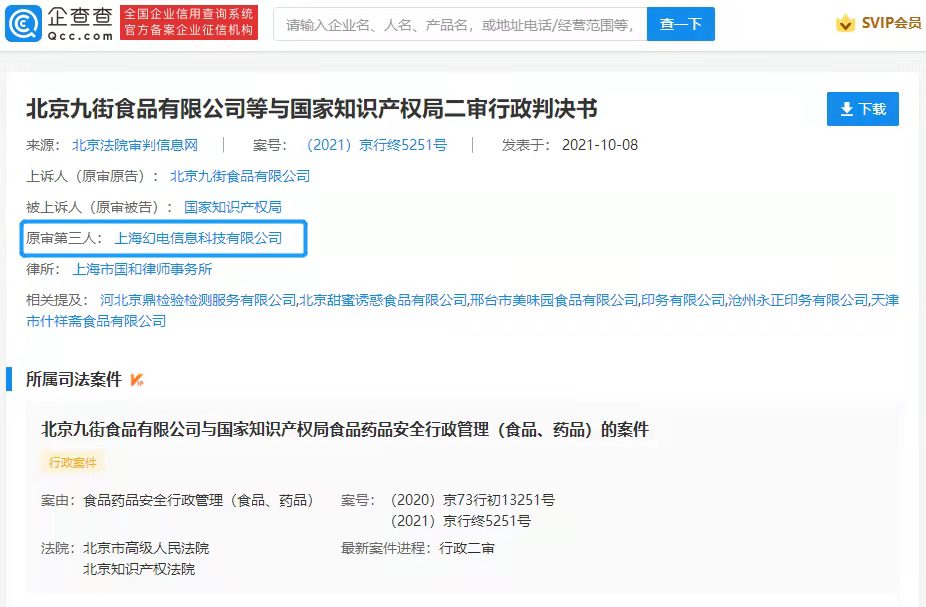Image resolution: width=926 pixels, height=607 pixels.
Task: Click the SVIP会员 crown icon
Action: tap(846, 24)
